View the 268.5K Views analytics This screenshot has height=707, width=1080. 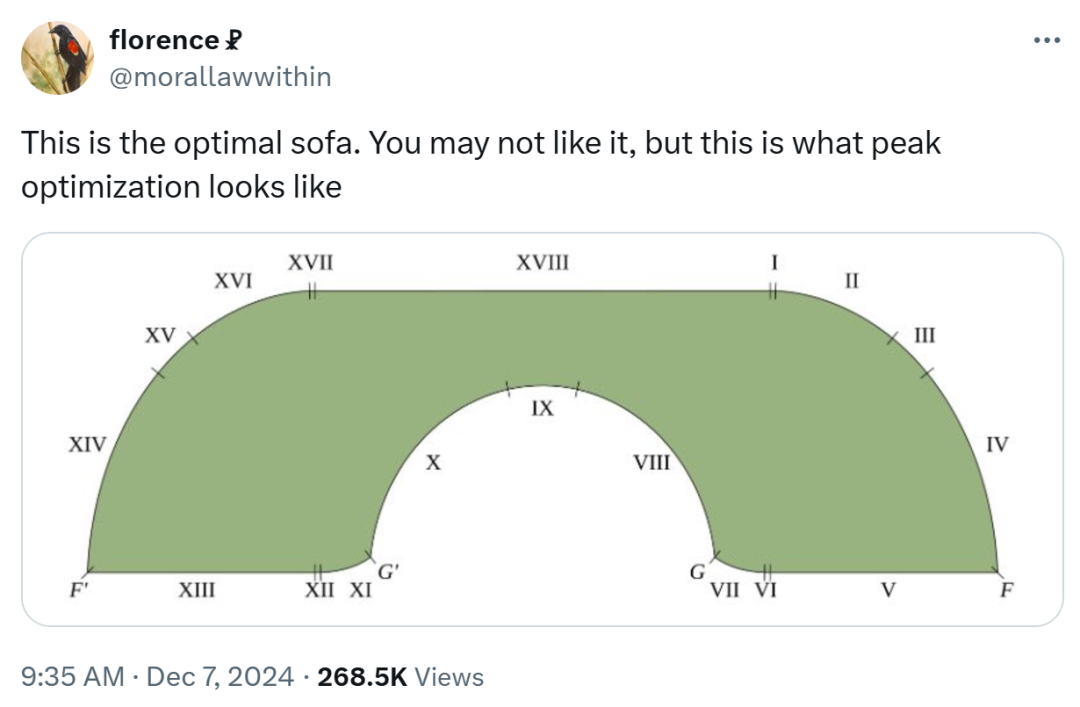click(x=400, y=677)
